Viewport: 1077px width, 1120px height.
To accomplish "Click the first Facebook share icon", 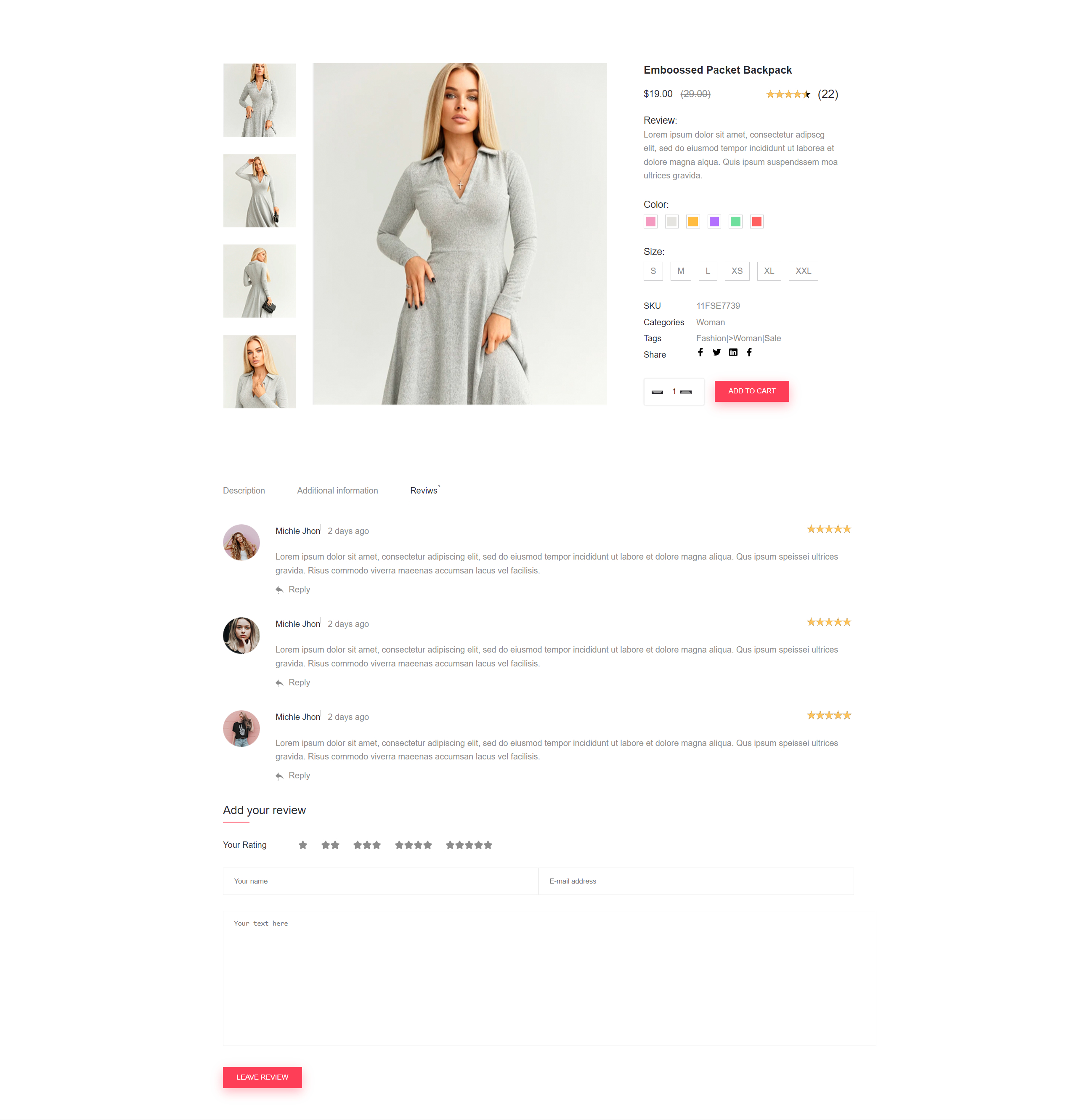I will click(700, 352).
